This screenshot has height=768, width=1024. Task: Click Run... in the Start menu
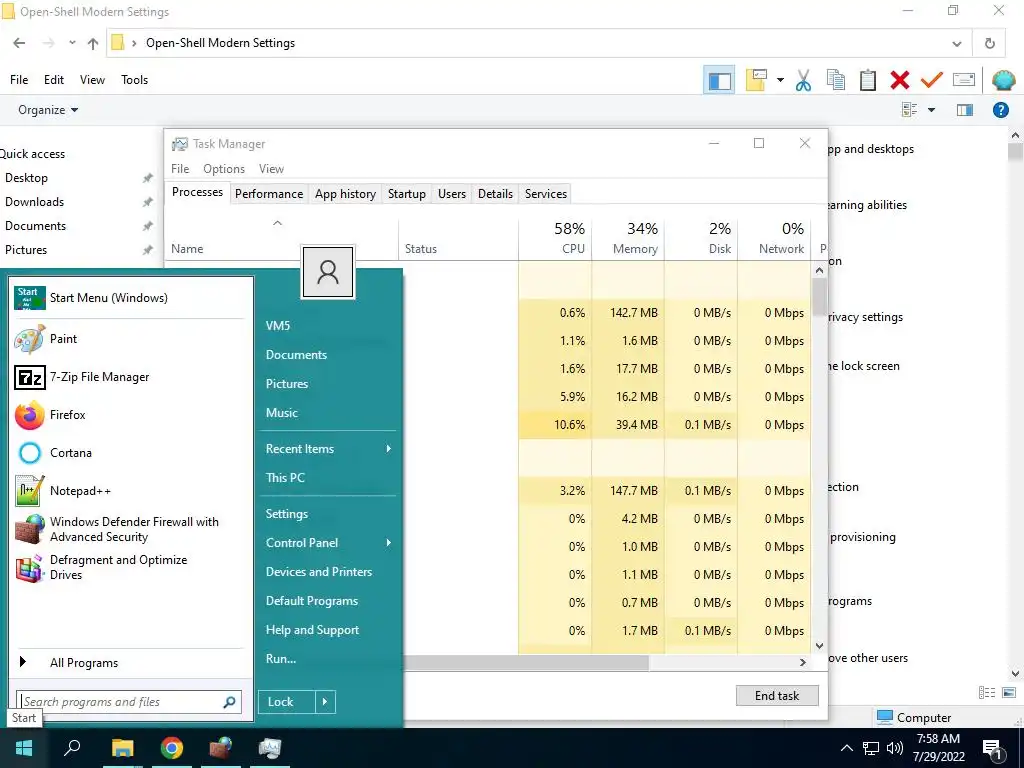[x=327, y=659]
